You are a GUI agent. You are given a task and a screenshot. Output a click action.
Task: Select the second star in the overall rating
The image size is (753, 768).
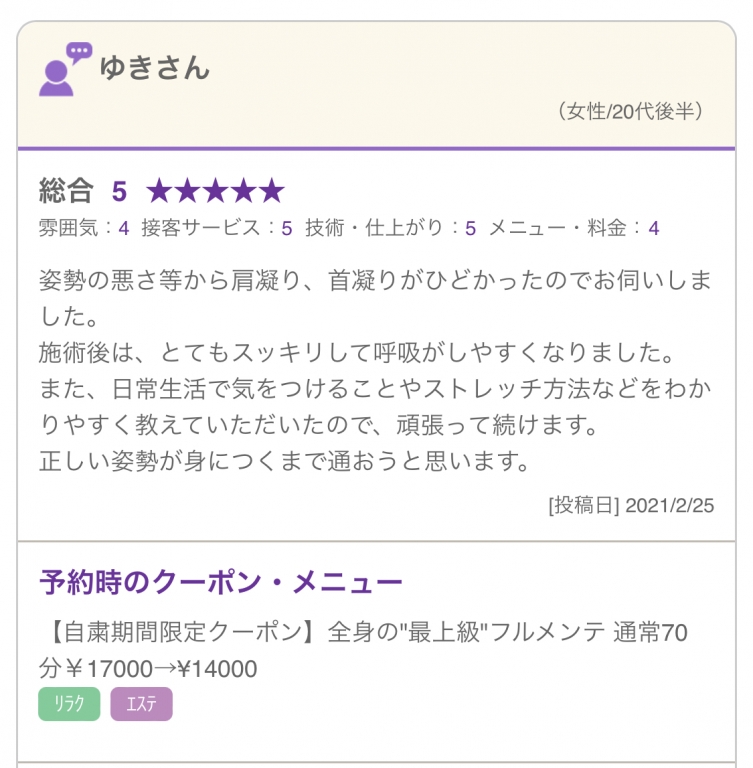click(187, 191)
